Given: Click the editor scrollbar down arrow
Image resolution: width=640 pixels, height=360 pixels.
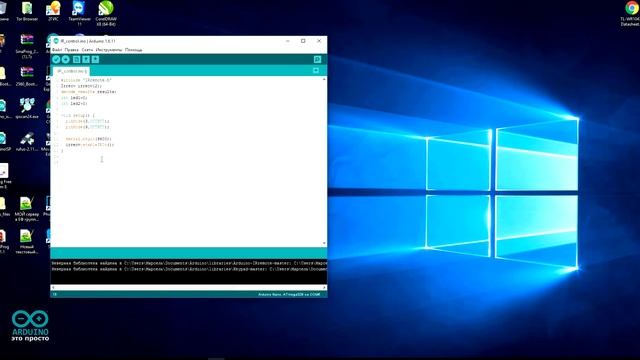Looking at the screenshot, I should (324, 243).
